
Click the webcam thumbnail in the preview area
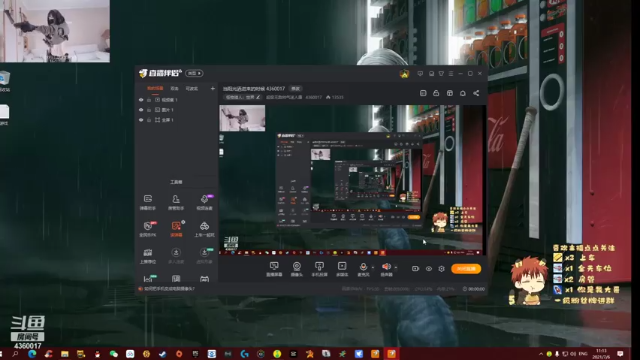pyautogui.click(x=242, y=118)
